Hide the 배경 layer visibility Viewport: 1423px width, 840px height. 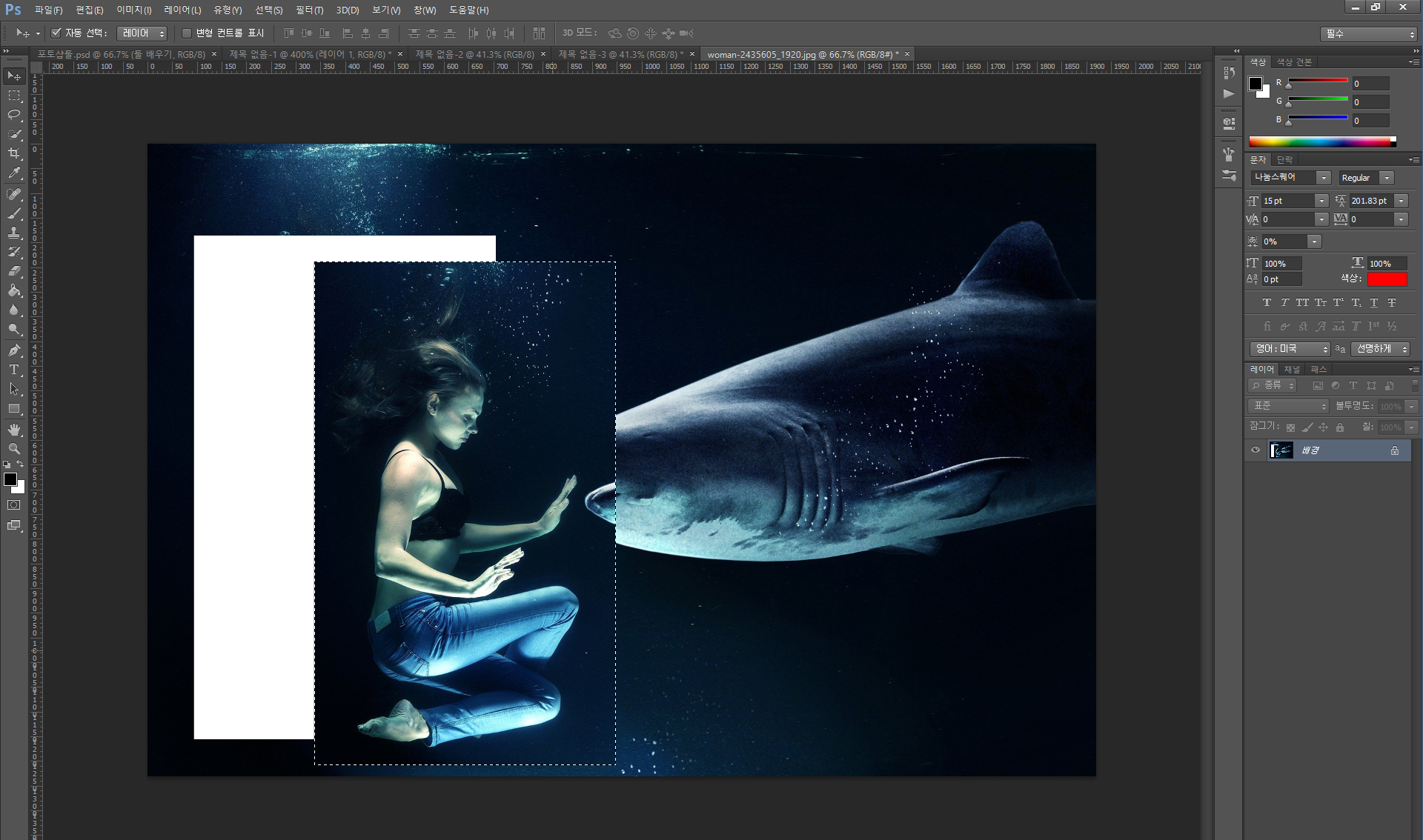(1256, 450)
